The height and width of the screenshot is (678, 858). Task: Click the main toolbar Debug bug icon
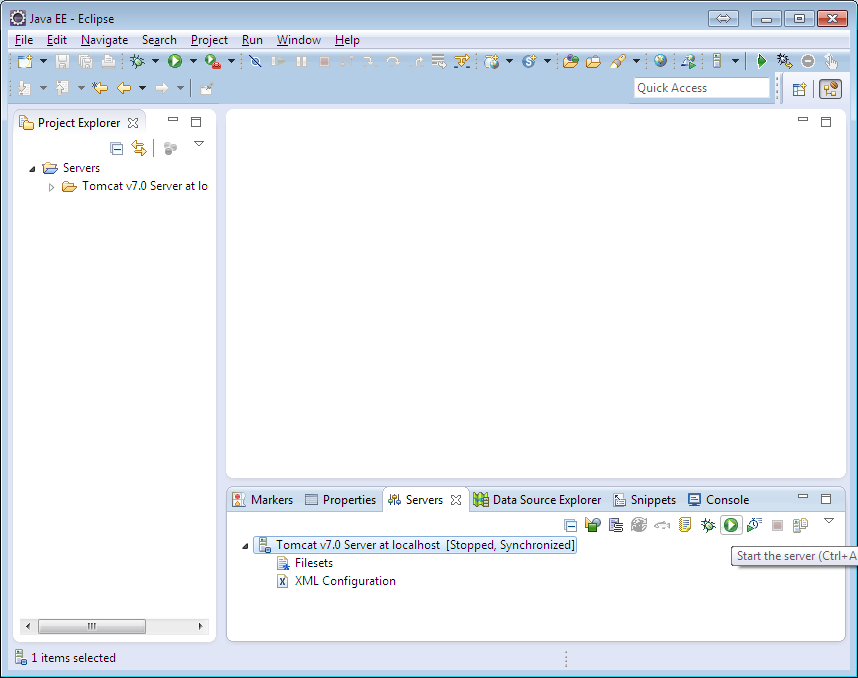pos(137,61)
